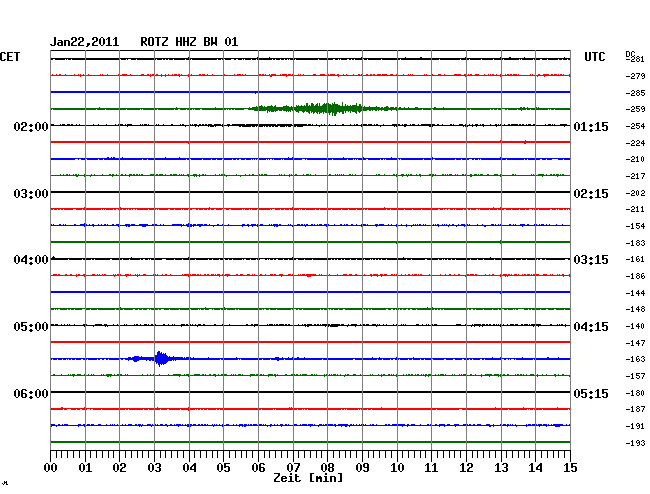This screenshot has height=494, width=650.
Task: Click the DC offset value -147
Action: pos(635,343)
